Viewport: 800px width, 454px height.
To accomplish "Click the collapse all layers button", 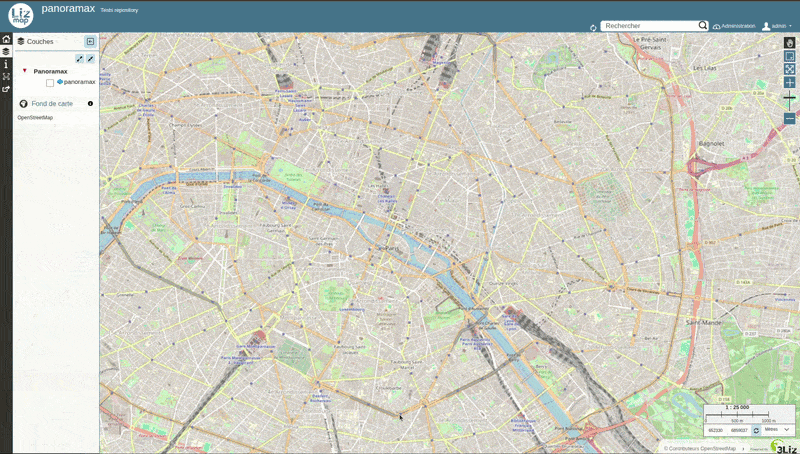I will (90, 59).
